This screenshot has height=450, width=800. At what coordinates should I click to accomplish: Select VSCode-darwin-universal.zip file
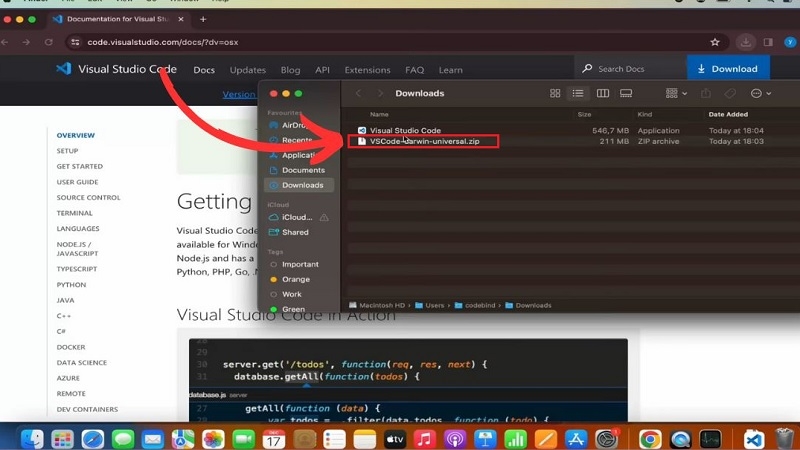[x=423, y=141]
